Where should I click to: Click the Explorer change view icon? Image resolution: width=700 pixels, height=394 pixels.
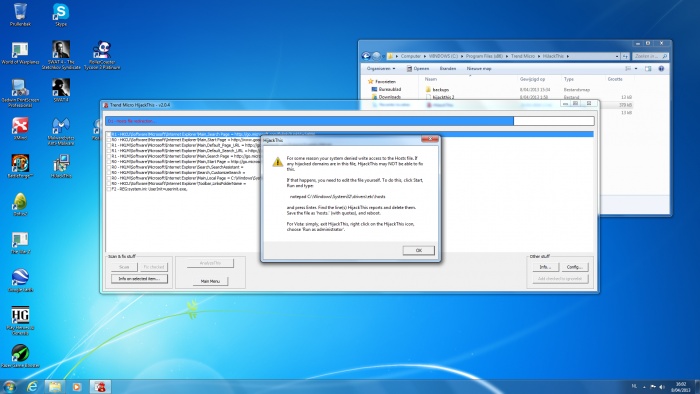pyautogui.click(x=628, y=69)
